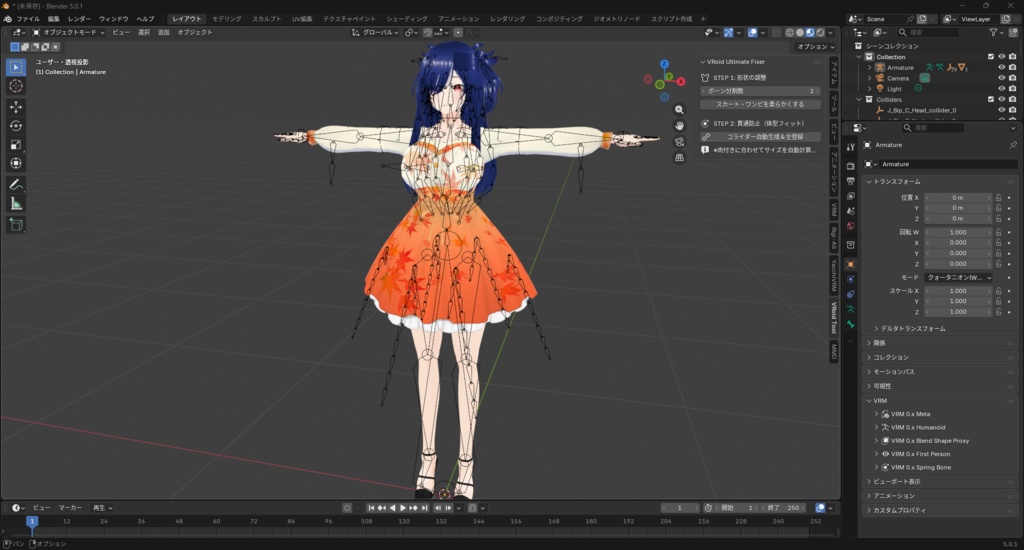Toggle Light visibility eye in outliner
The image size is (1024, 550).
point(1002,89)
